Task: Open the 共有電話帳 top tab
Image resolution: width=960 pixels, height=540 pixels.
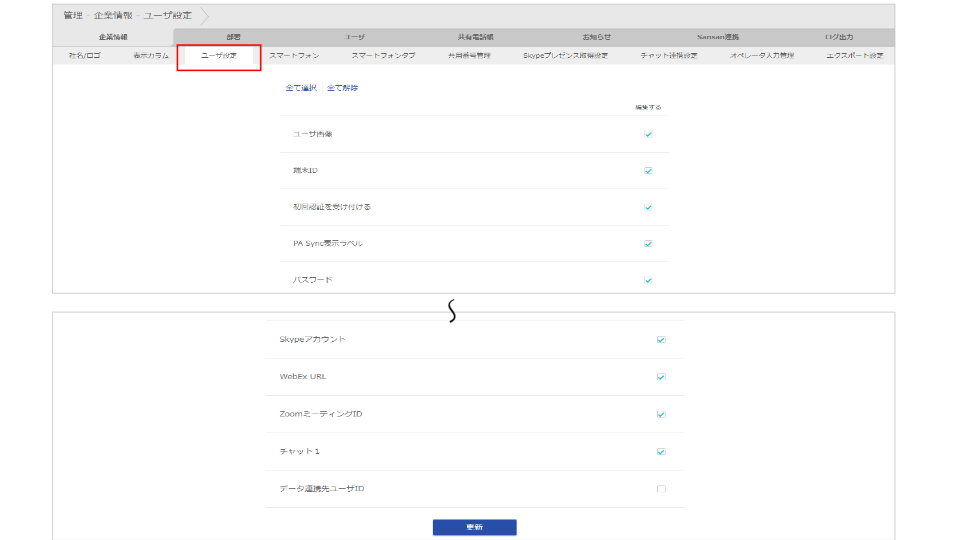Action: 475,37
